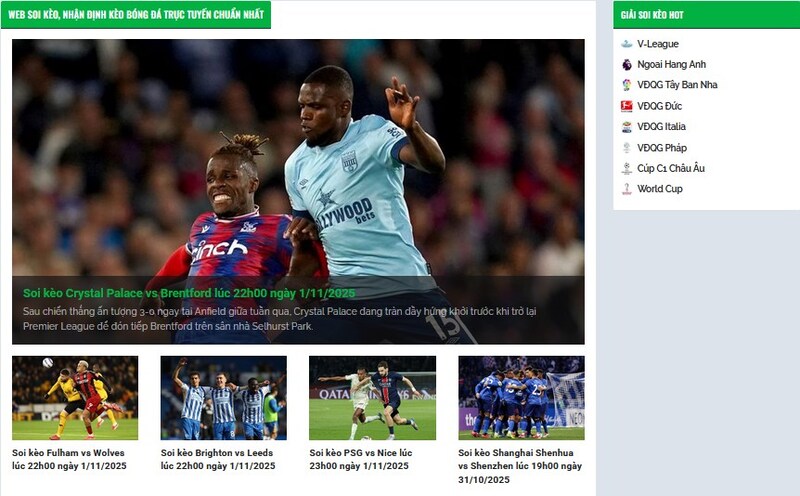Viewport: 800px width, 496px height.
Task: Open the PSG vs Nice match thumbnail
Action: [372, 398]
